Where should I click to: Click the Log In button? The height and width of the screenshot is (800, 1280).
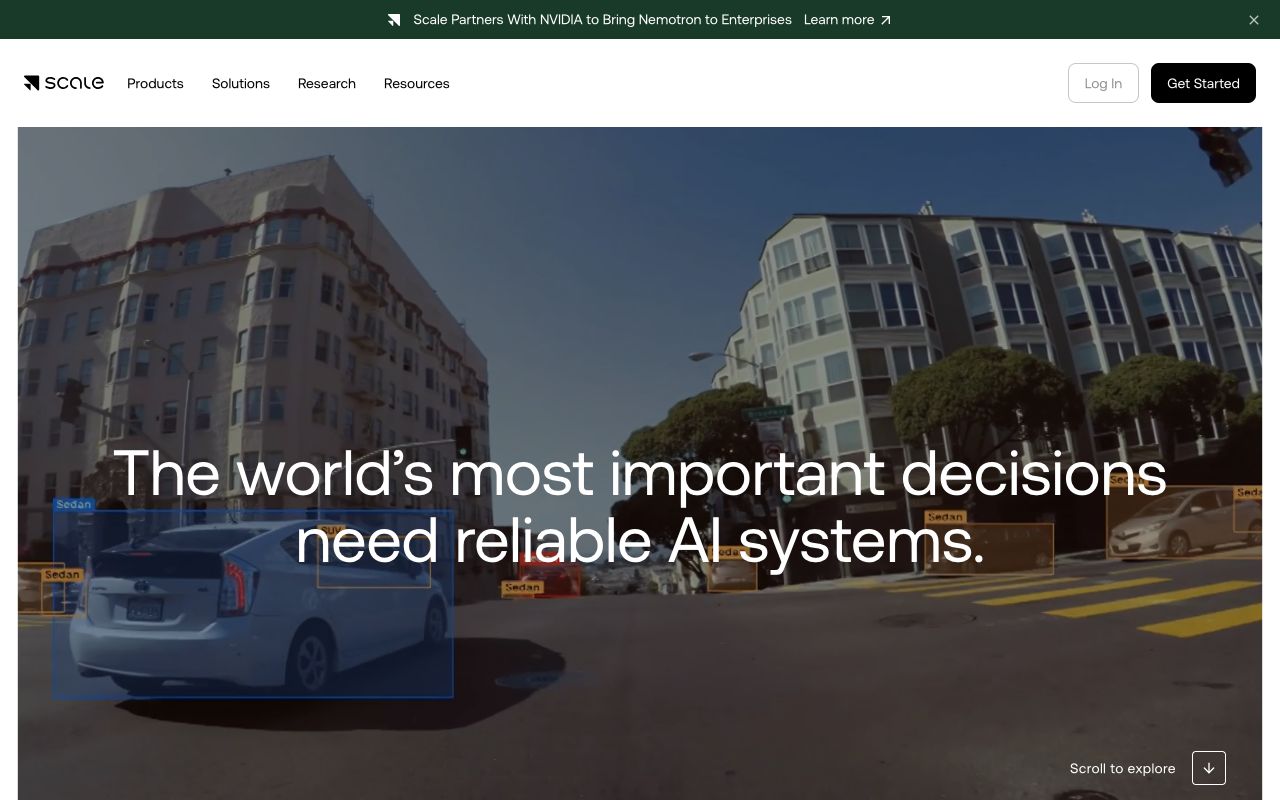tap(1103, 83)
